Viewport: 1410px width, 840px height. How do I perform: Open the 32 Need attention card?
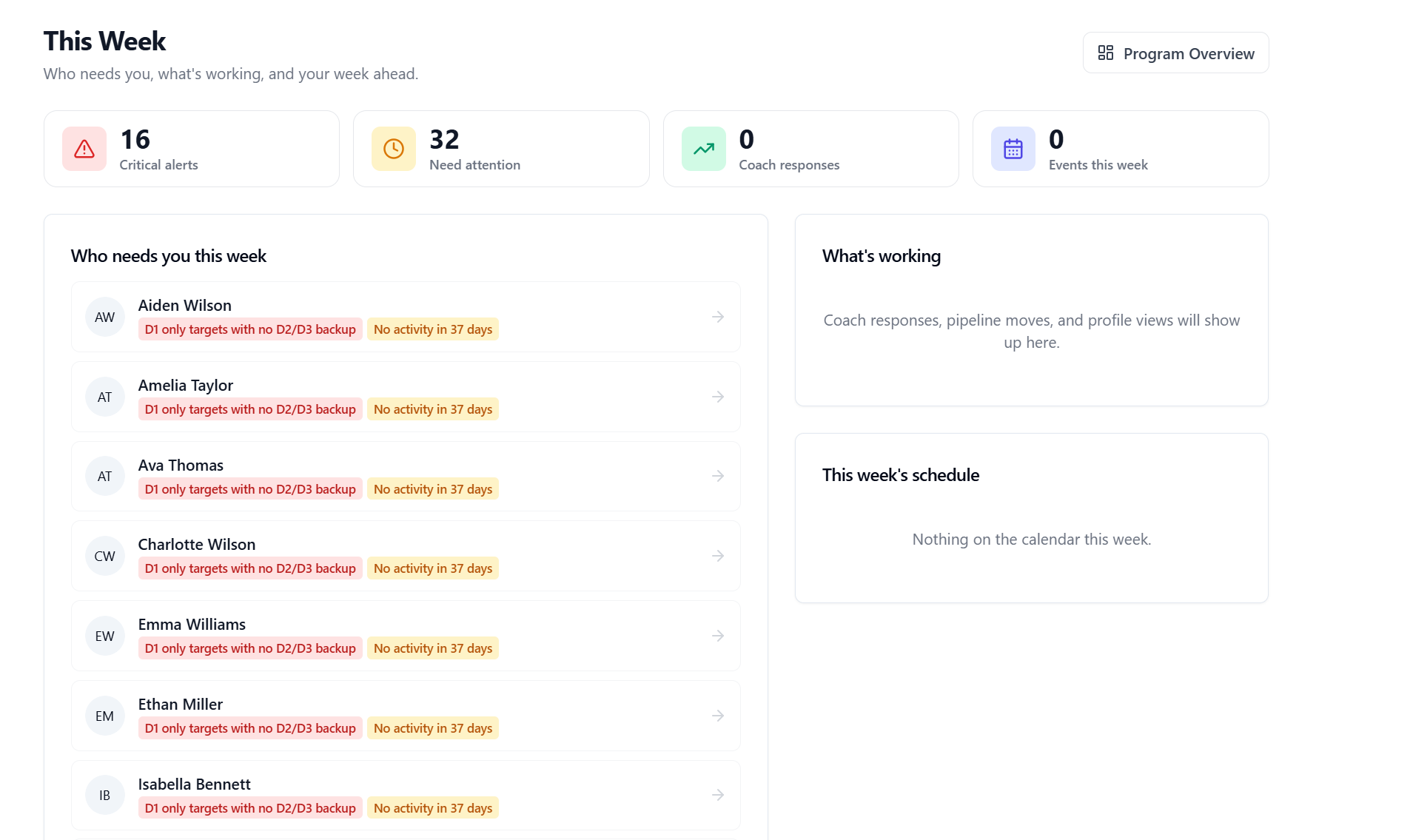[x=501, y=149]
